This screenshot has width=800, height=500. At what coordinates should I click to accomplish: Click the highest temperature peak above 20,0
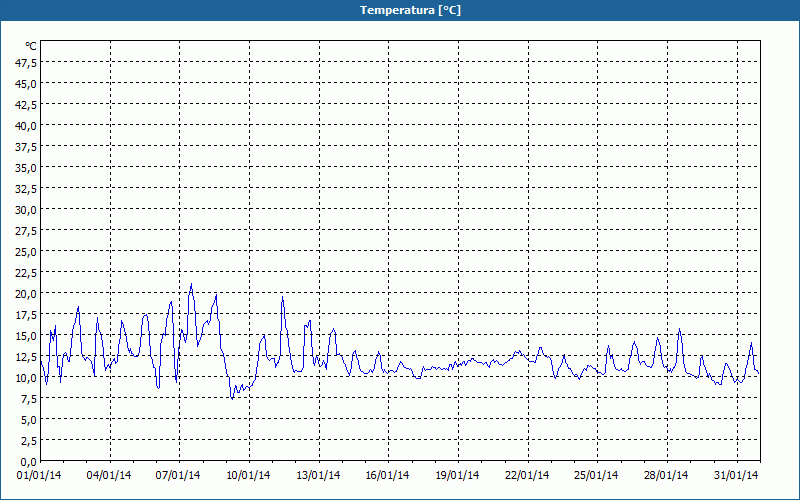(x=191, y=284)
